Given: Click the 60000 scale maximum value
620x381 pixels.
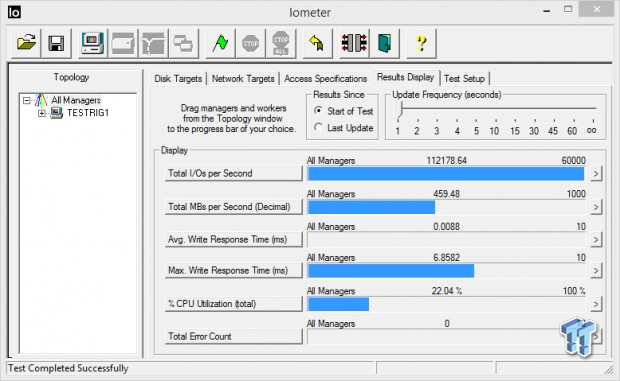Looking at the screenshot, I should (x=573, y=160).
